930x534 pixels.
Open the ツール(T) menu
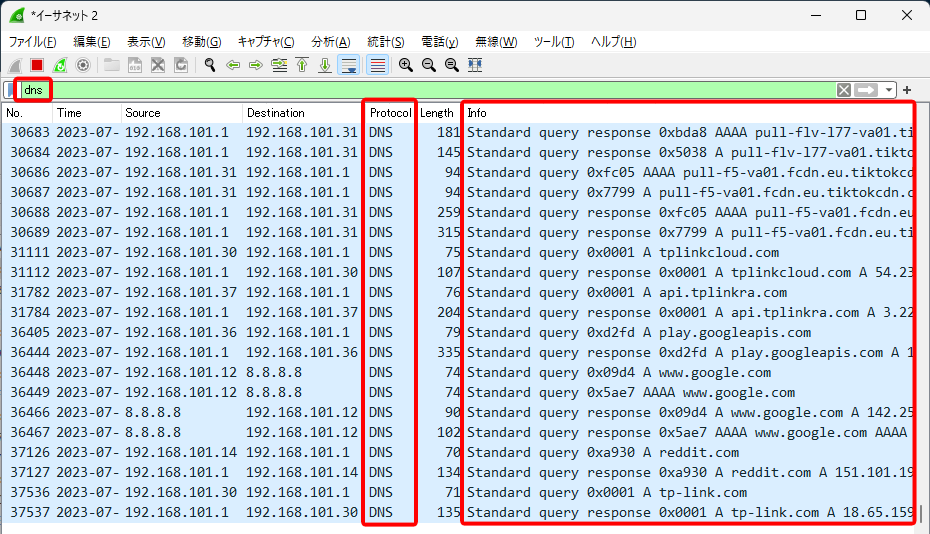(x=553, y=42)
